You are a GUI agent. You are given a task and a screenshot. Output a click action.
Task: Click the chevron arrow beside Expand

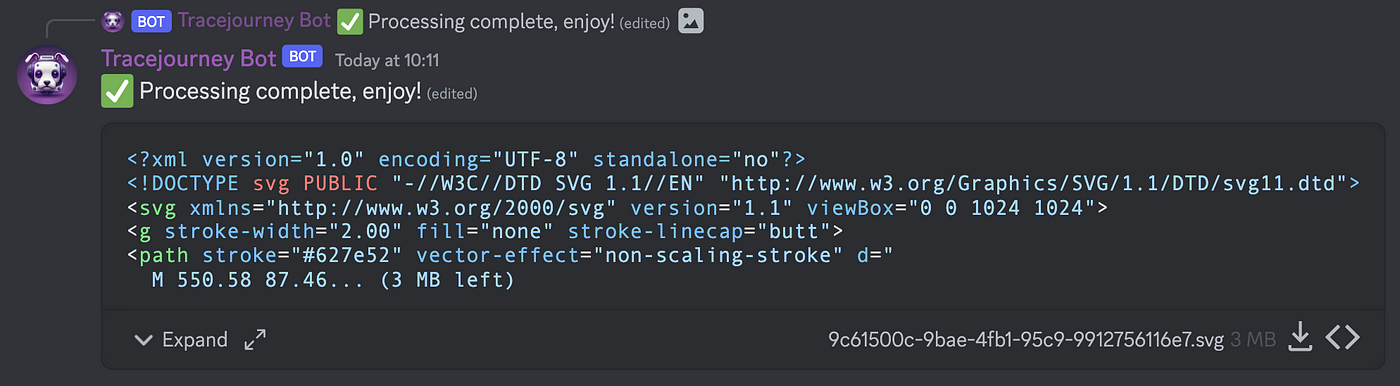143,340
